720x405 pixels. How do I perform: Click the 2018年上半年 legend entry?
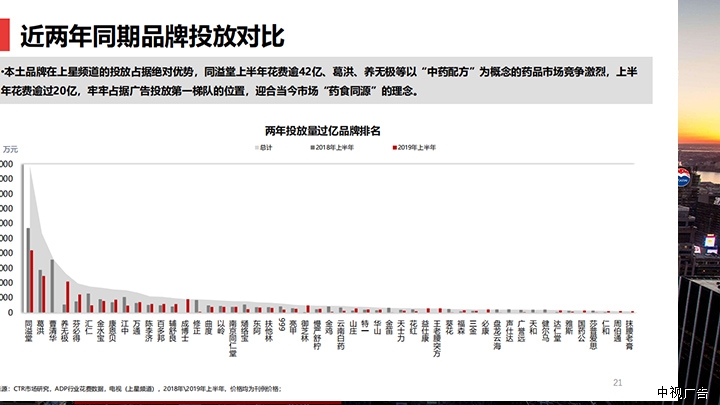(x=334, y=147)
